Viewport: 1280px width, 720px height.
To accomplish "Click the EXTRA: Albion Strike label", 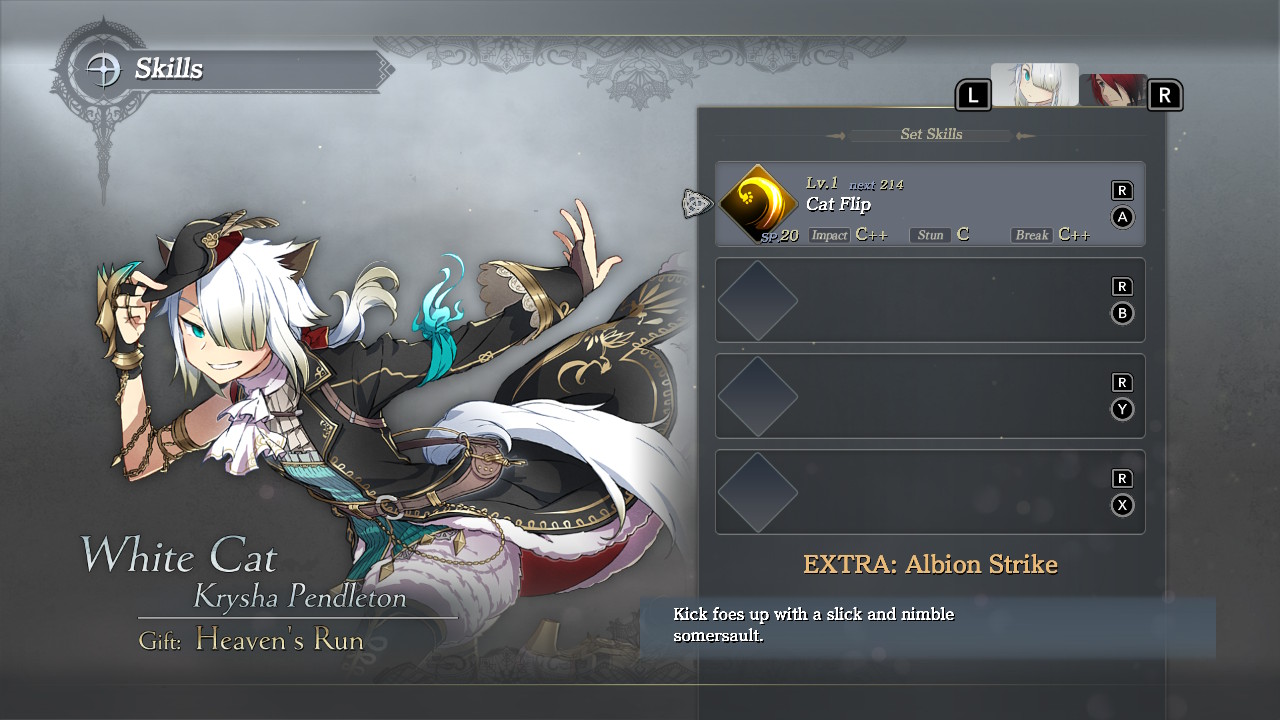I will (x=930, y=564).
